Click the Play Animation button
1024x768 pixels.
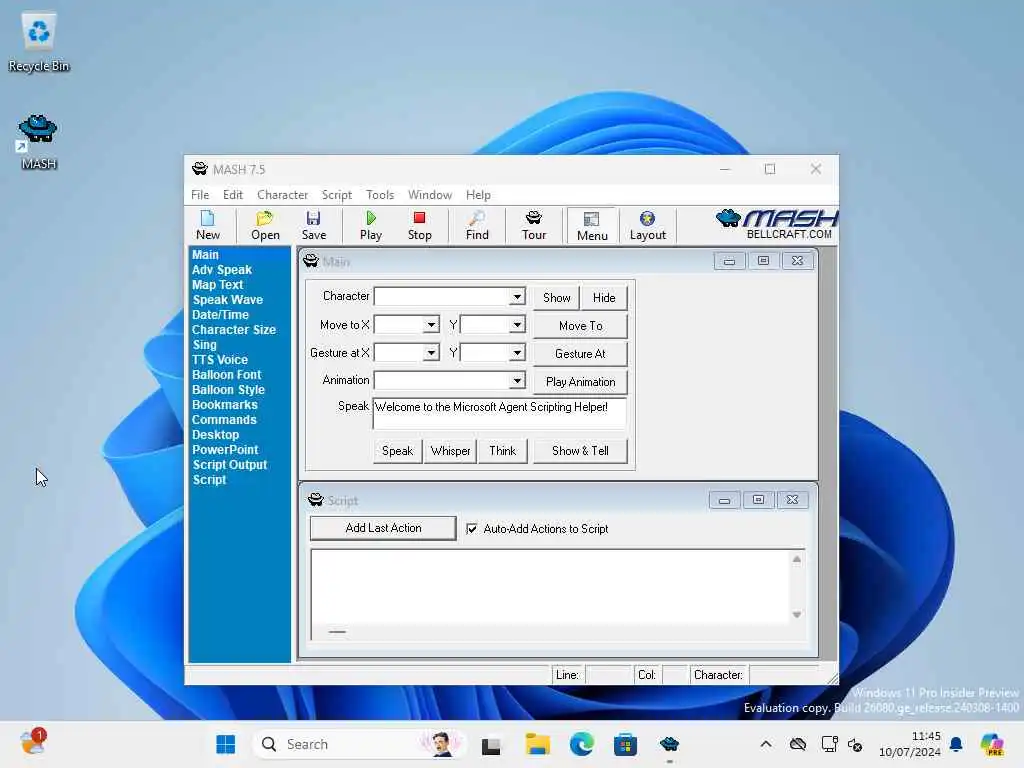pos(580,382)
